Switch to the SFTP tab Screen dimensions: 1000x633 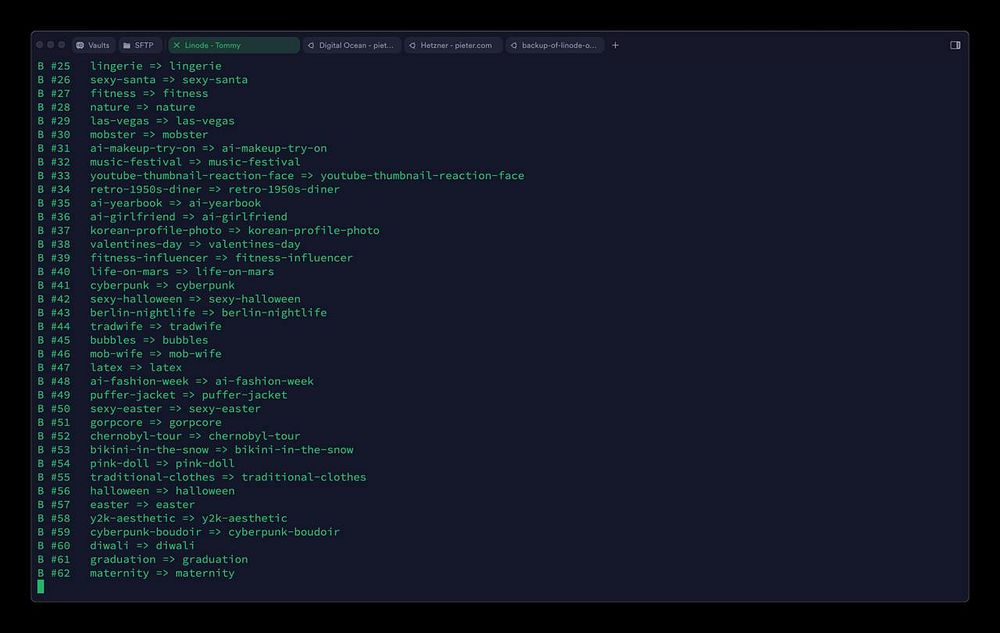pyautogui.click(x=139, y=45)
